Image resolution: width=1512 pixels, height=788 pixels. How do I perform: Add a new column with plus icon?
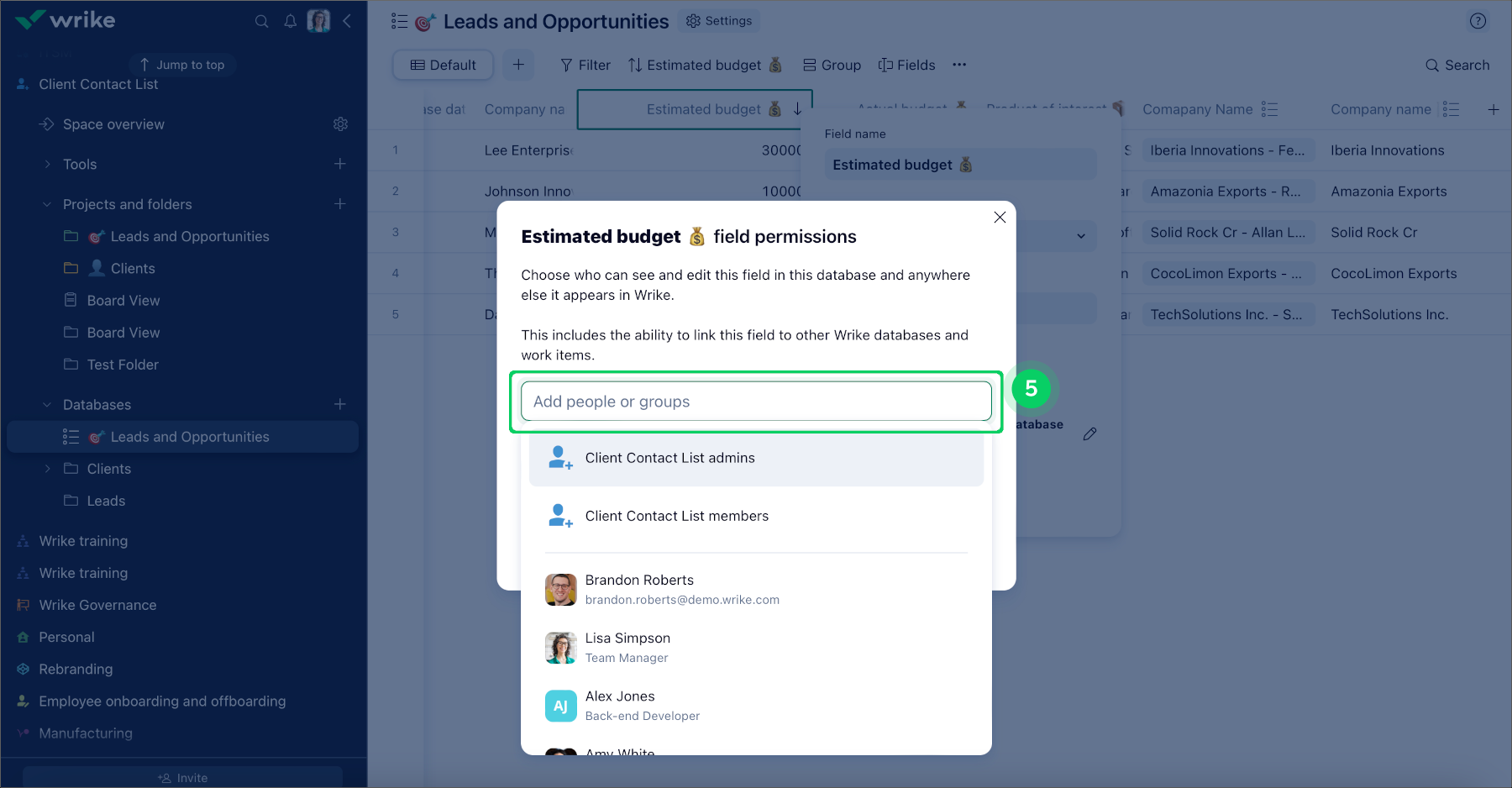point(1494,110)
